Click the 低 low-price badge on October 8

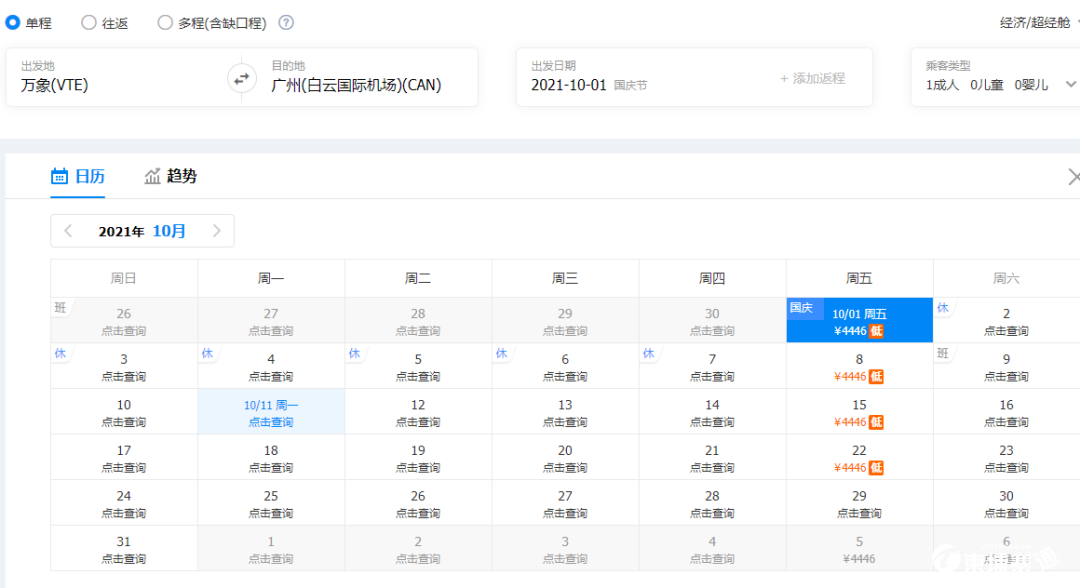pos(876,377)
